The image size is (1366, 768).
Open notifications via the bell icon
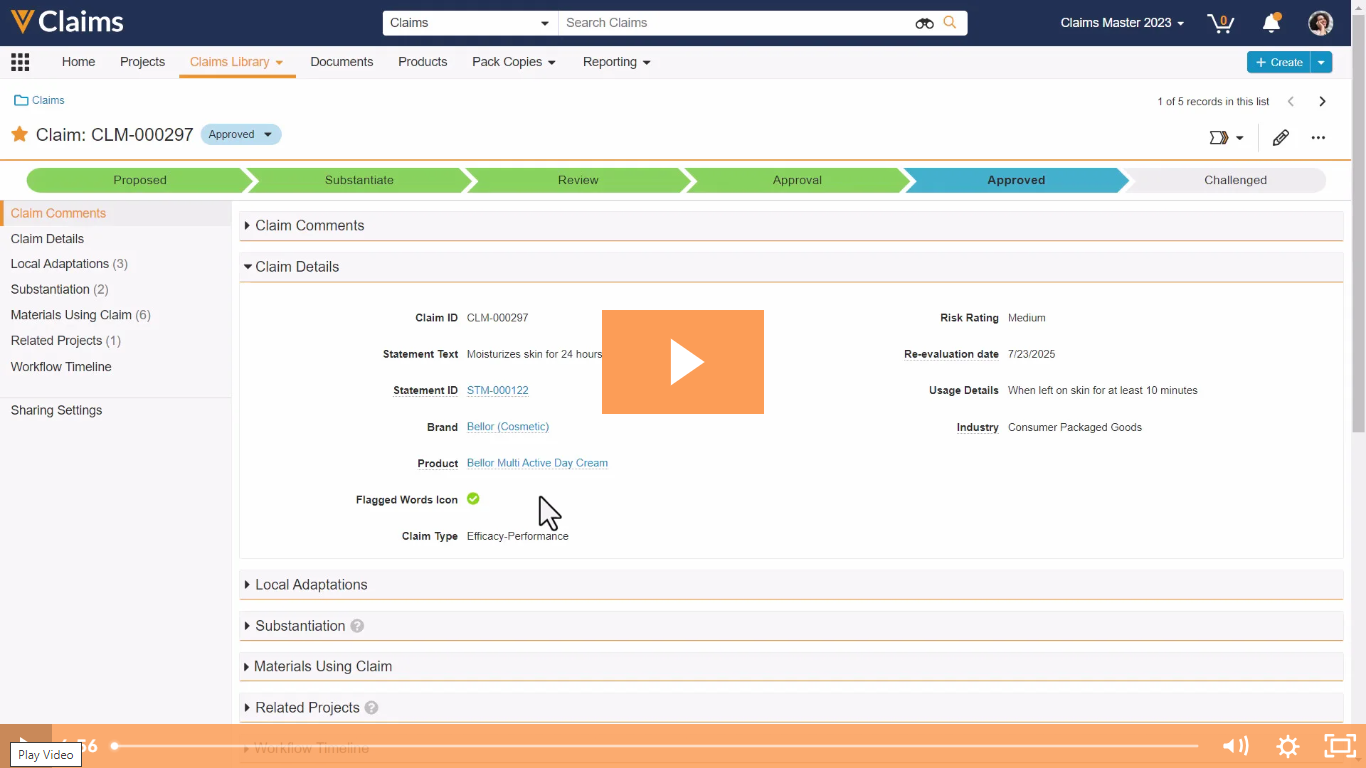pos(1271,22)
